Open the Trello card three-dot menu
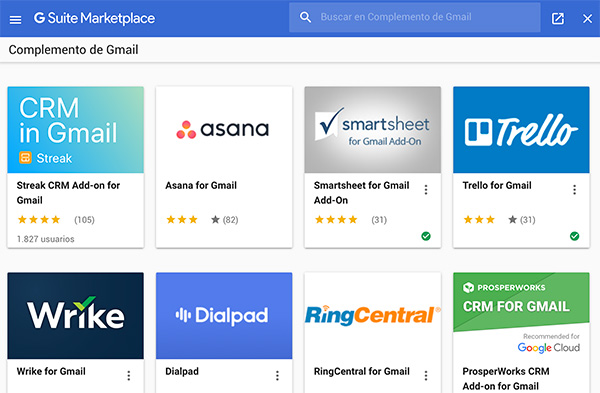The height and width of the screenshot is (393, 600). (574, 190)
